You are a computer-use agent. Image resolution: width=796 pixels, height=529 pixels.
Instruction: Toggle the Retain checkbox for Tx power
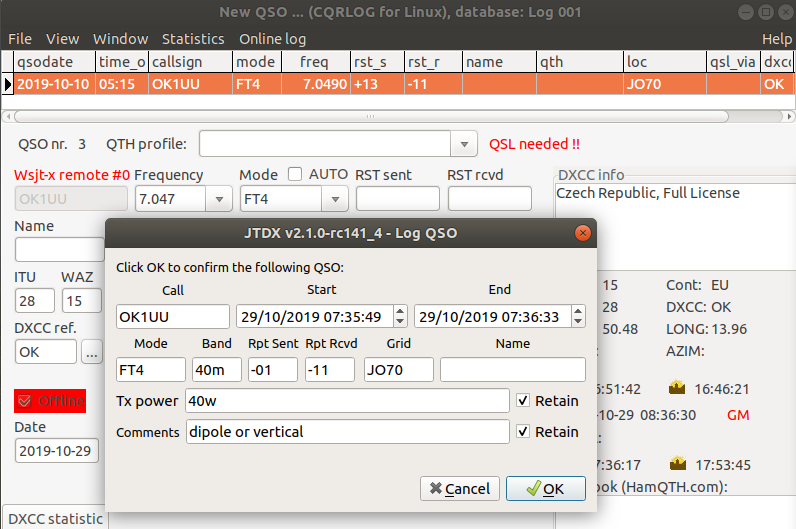(523, 400)
